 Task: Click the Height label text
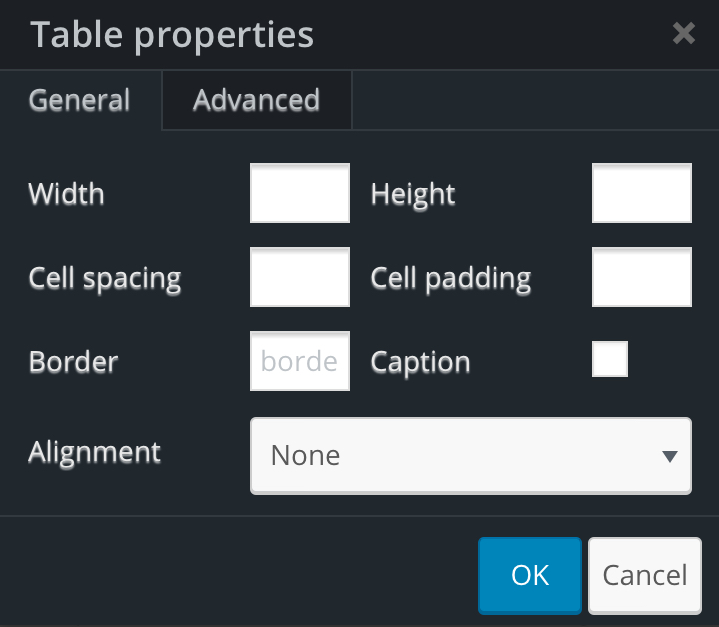[x=413, y=194]
